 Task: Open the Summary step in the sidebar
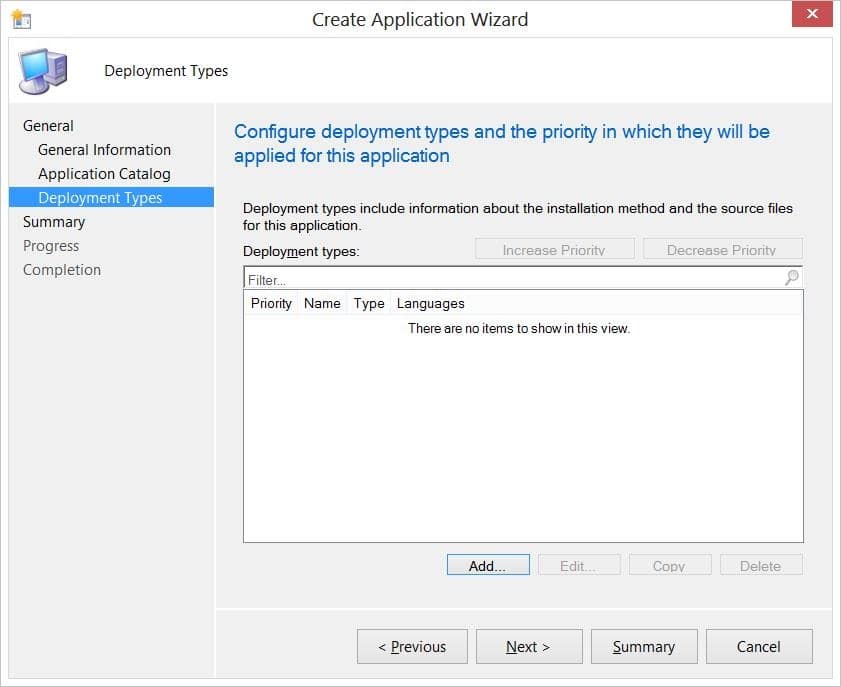point(53,221)
